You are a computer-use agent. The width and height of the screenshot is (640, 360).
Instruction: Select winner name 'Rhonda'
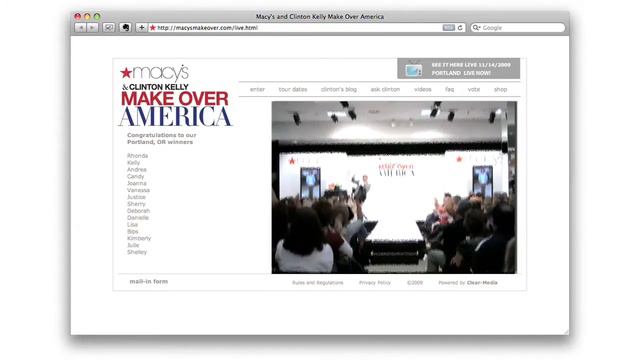(x=138, y=156)
